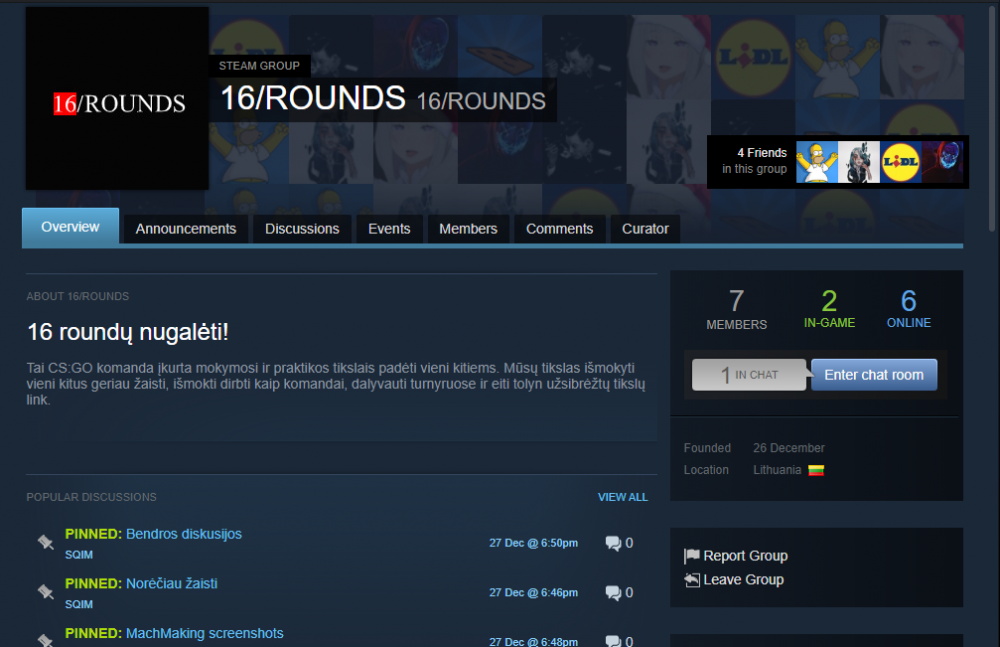Click the comment bubble icon for Norėčiau žaisti
Image resolution: width=1000 pixels, height=647 pixels.
613,593
